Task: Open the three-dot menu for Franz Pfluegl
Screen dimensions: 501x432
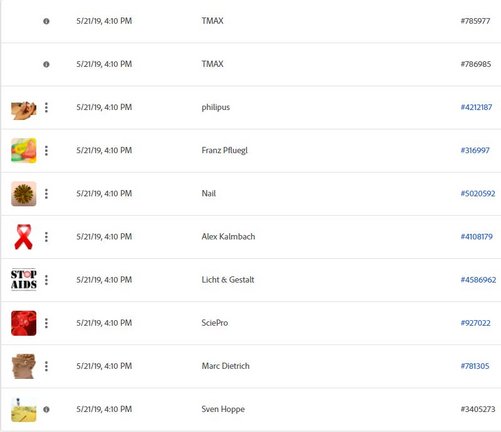Action: (x=46, y=151)
